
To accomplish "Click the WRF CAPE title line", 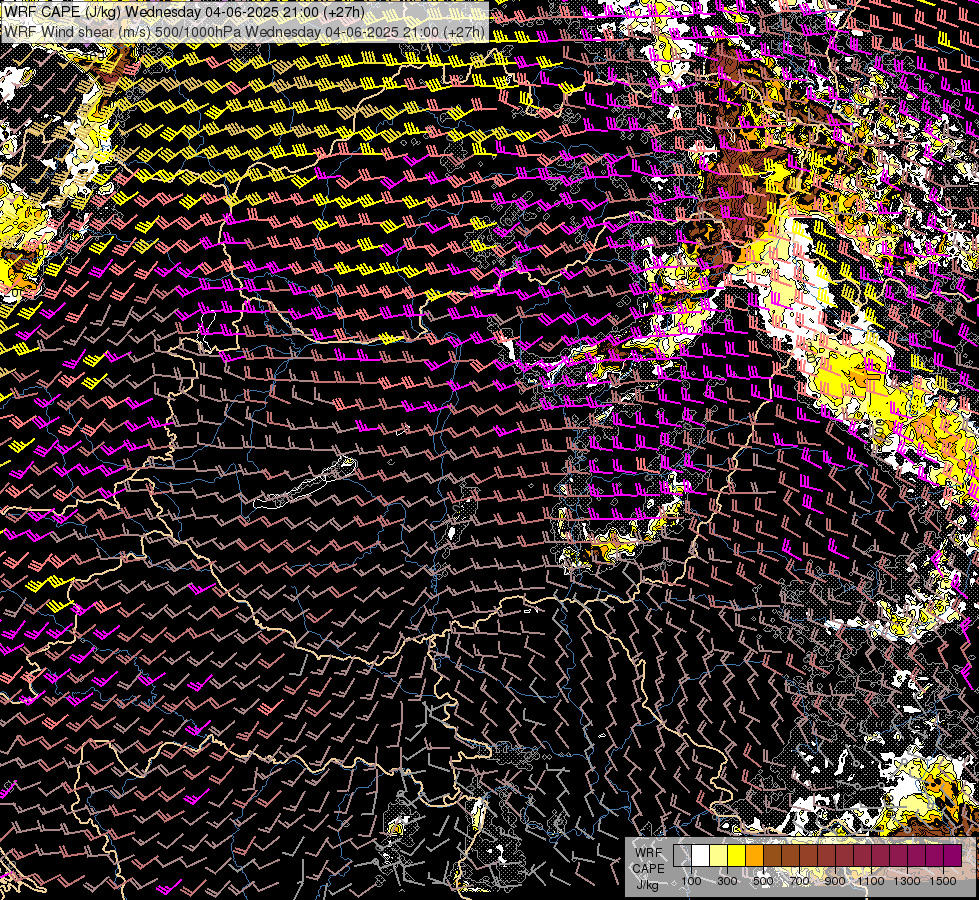I will [x=185, y=12].
